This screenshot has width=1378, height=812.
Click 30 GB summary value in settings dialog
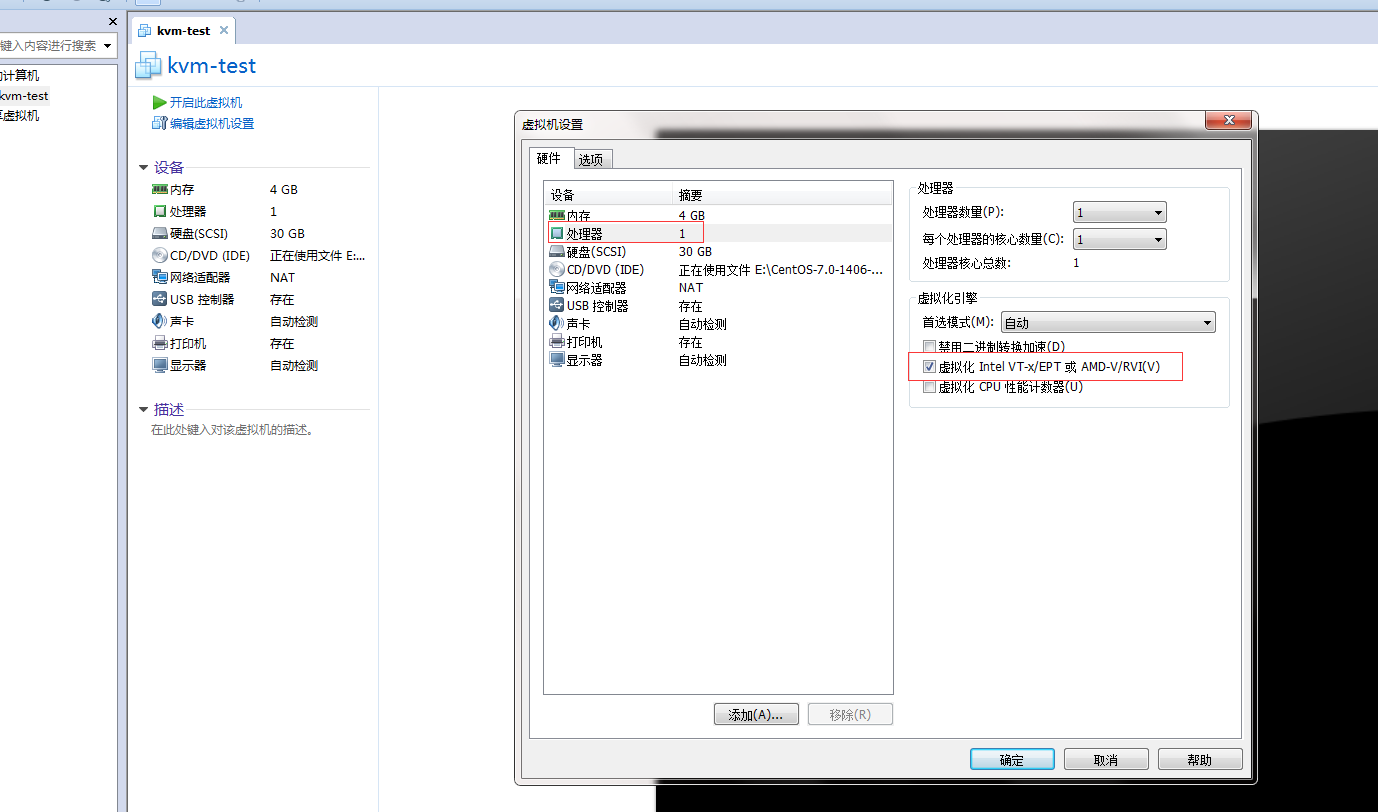tap(695, 251)
